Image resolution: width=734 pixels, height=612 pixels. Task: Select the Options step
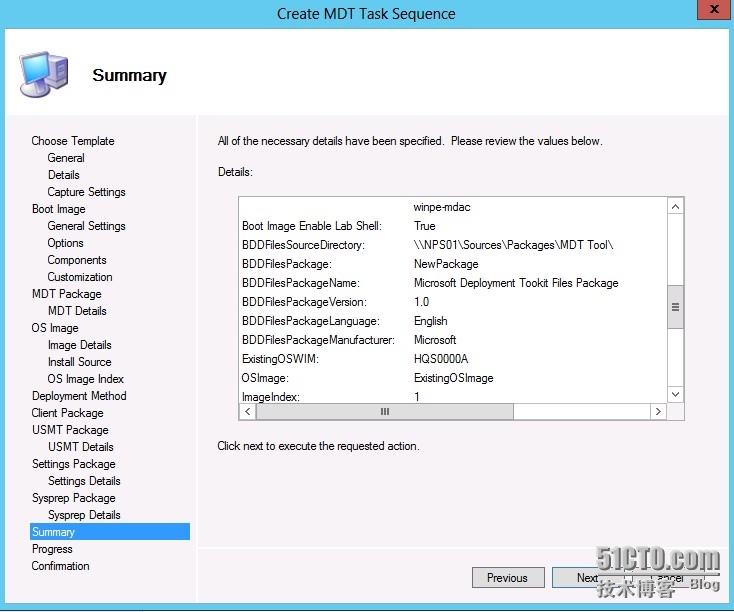click(66, 243)
